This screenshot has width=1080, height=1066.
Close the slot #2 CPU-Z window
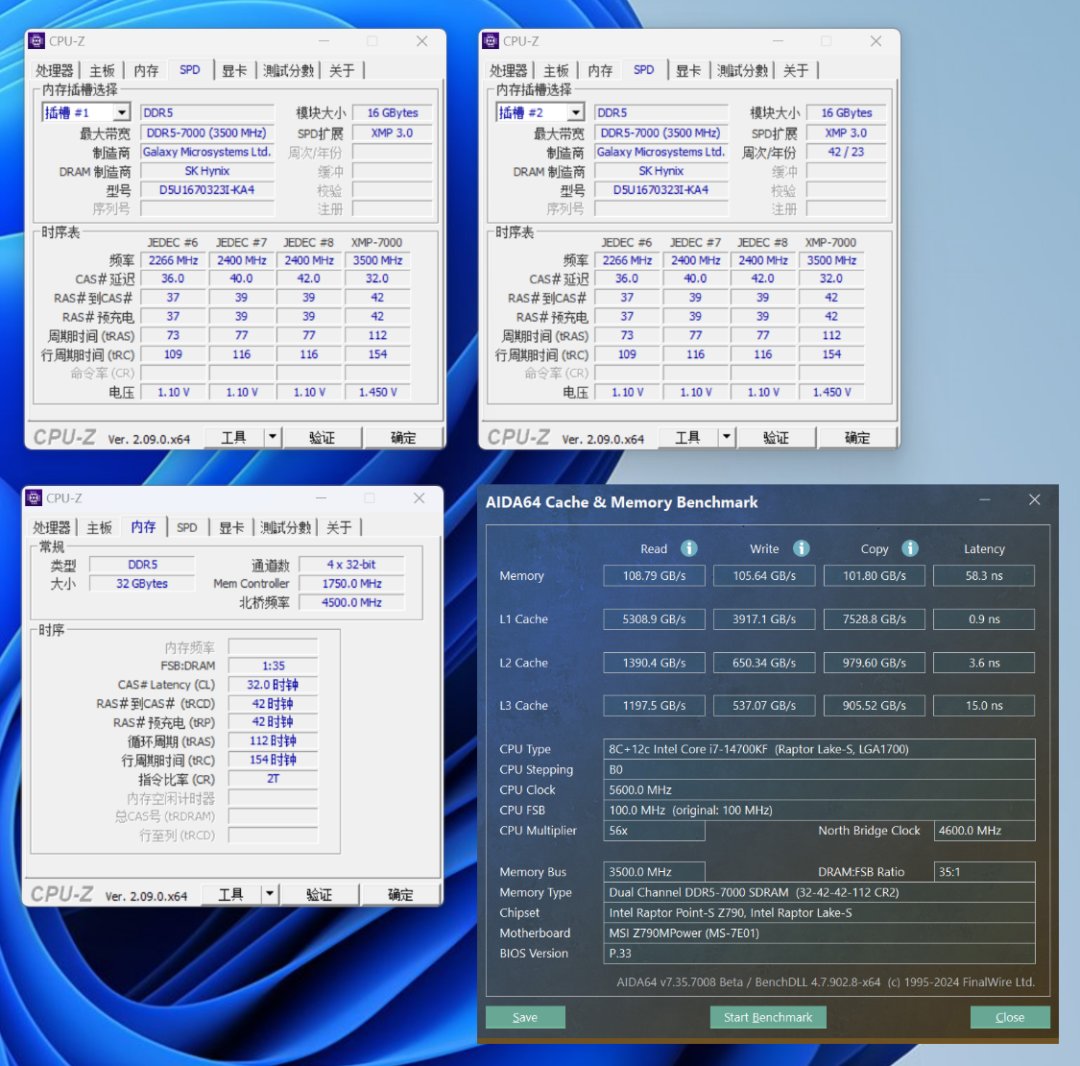point(876,41)
